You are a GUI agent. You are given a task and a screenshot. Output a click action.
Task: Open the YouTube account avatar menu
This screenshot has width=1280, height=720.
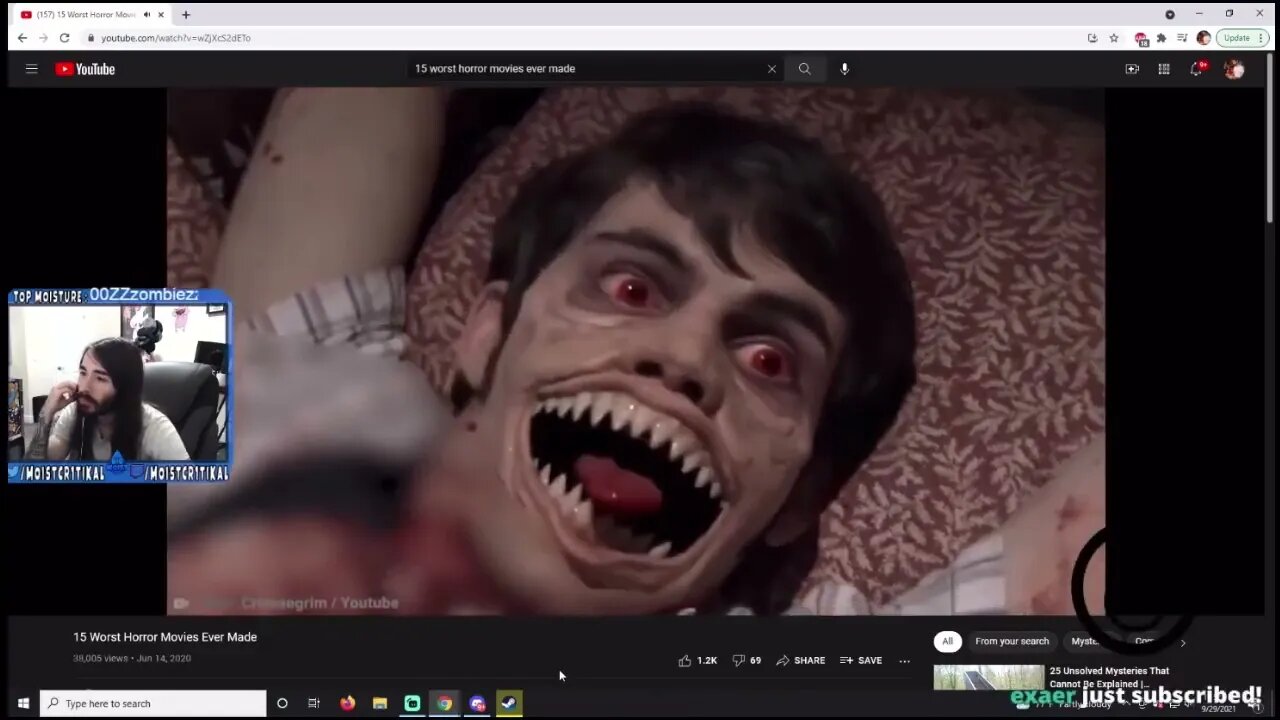tap(1234, 69)
